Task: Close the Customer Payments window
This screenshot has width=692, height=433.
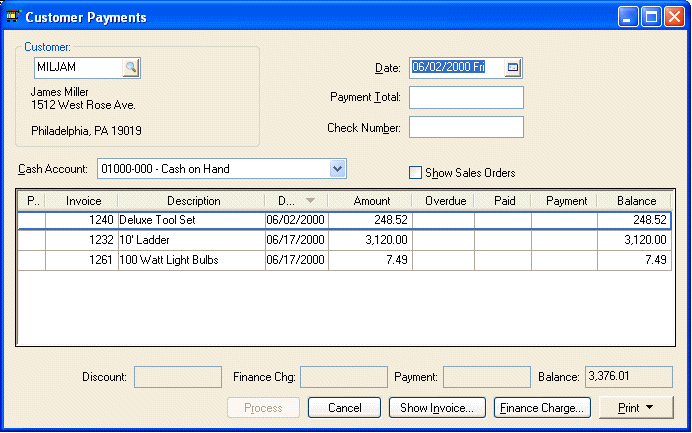Action: coord(674,17)
